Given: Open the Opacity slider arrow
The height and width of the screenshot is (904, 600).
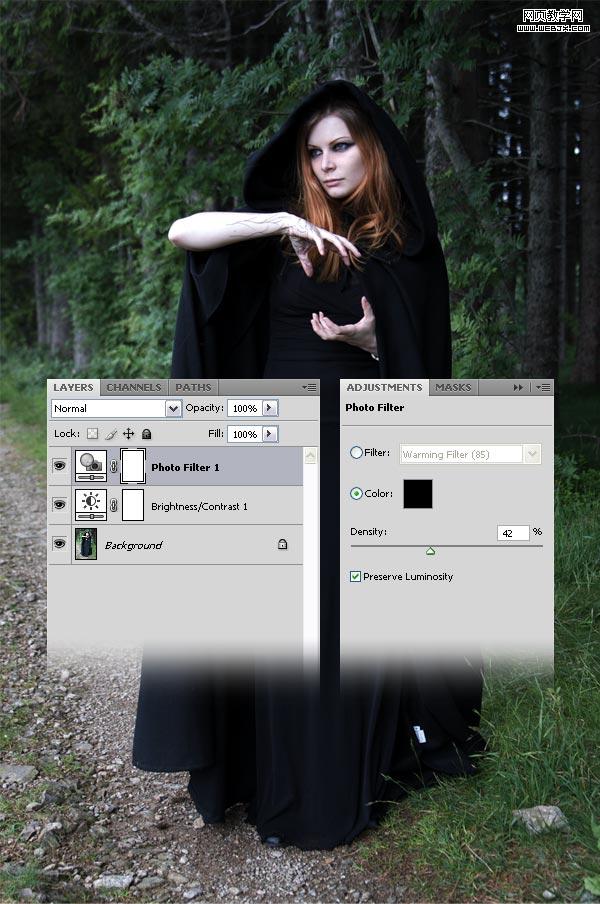Looking at the screenshot, I should [270, 408].
